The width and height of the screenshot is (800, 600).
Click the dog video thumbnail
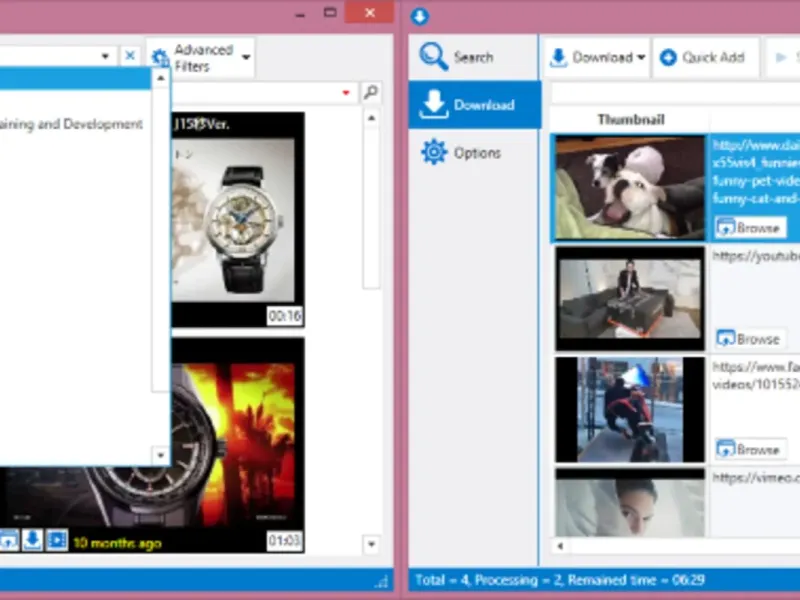coord(630,187)
